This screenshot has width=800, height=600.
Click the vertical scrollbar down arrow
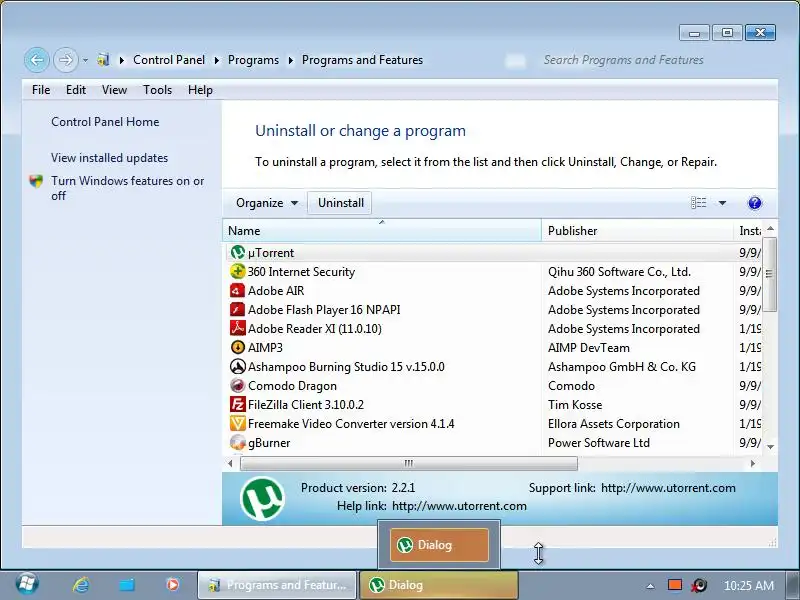770,446
